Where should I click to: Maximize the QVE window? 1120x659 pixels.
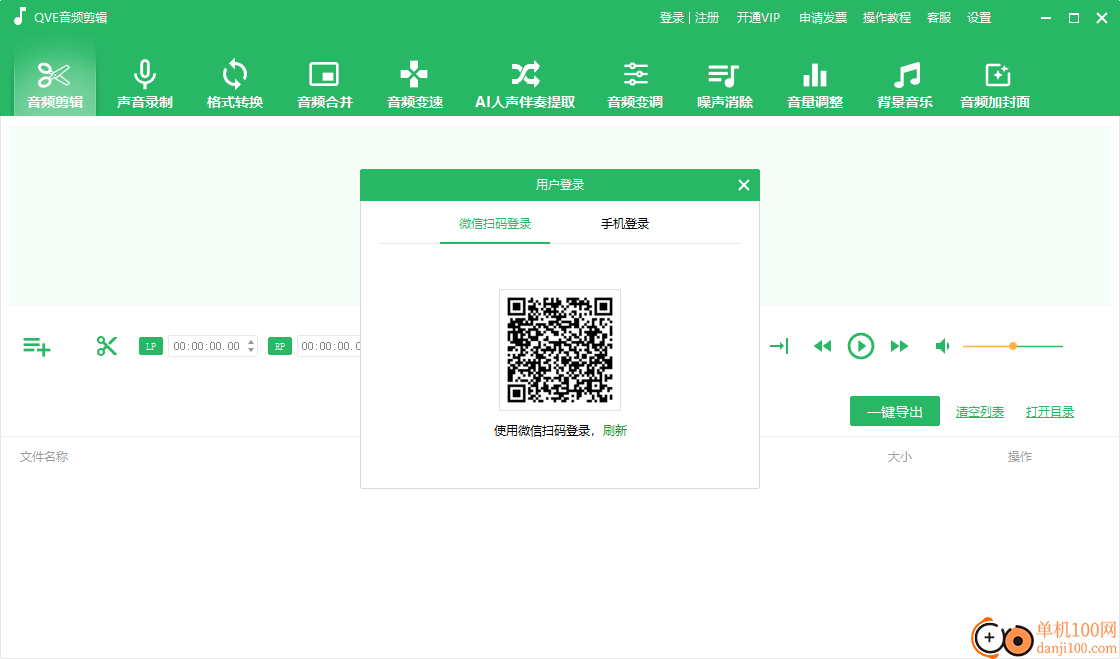tap(1074, 18)
